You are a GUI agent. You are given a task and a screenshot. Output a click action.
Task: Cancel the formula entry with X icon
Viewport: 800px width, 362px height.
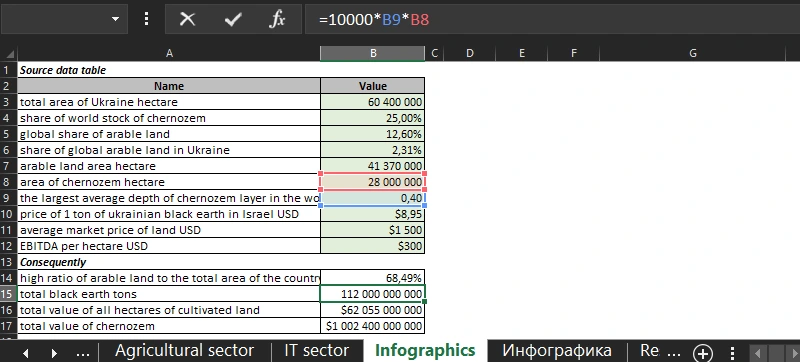(188, 19)
